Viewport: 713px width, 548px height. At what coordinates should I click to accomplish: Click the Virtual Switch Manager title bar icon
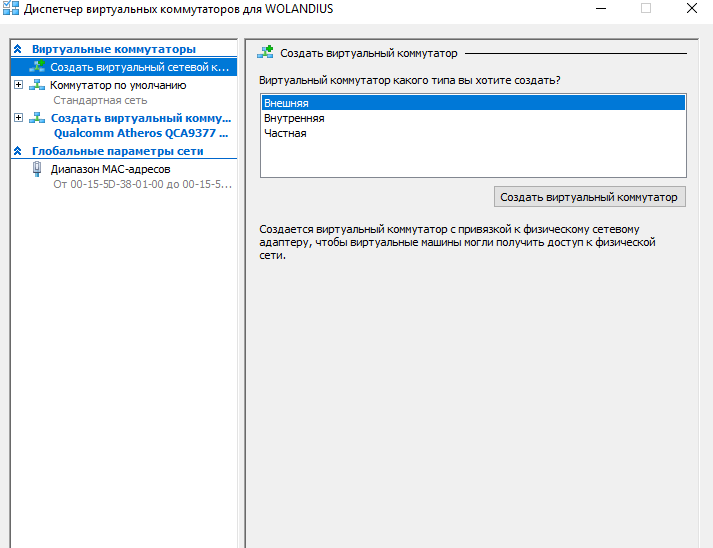click(11, 8)
